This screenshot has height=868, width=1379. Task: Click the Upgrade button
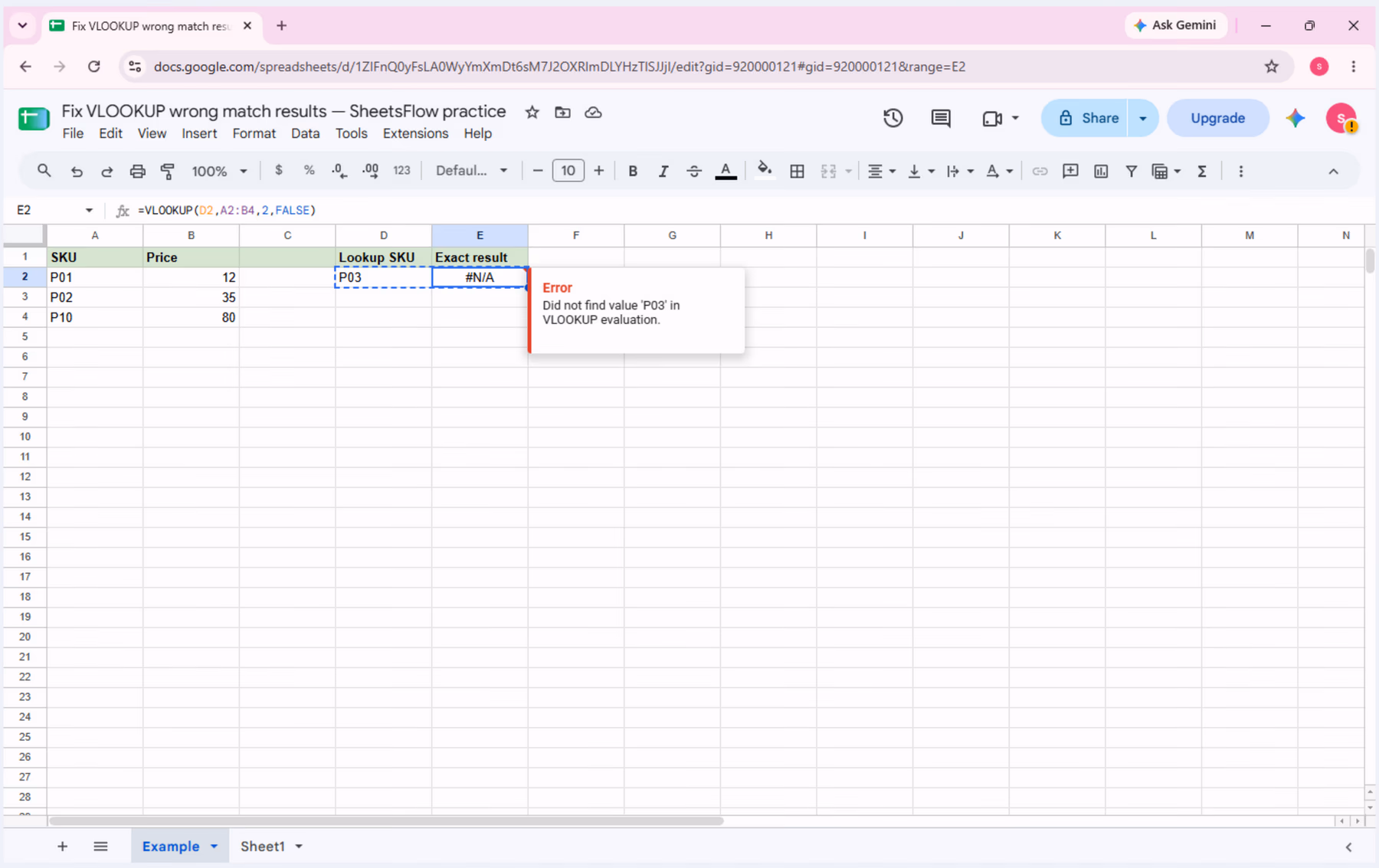(1217, 118)
